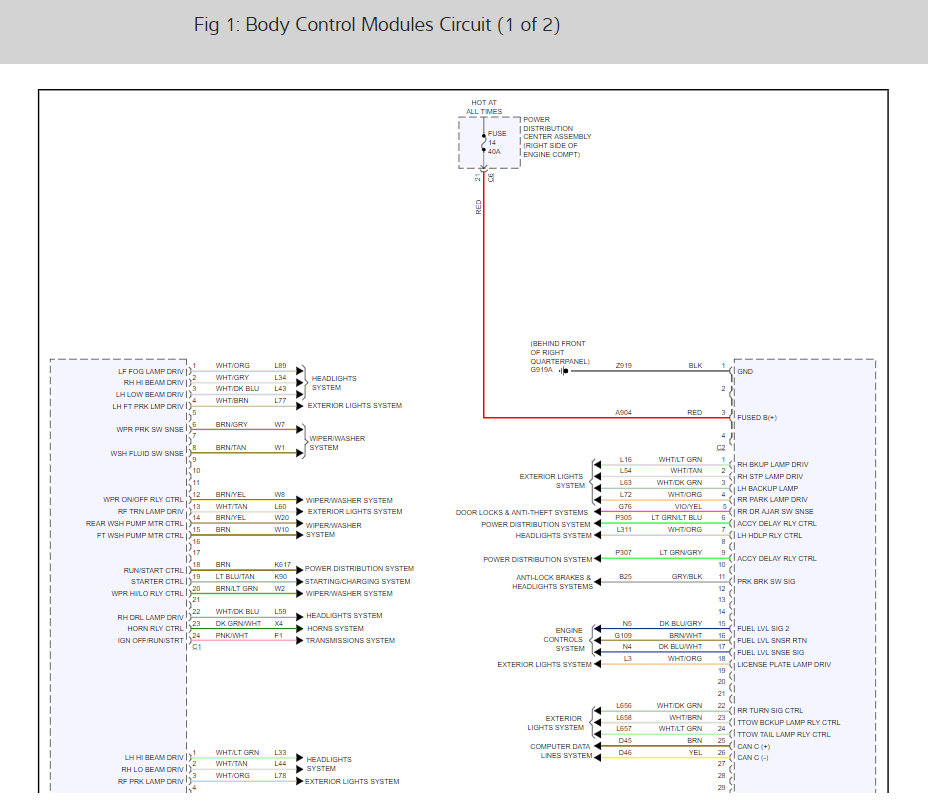The width and height of the screenshot is (928, 812).
Task: Select the 'P307' circuit code
Action: 623,553
